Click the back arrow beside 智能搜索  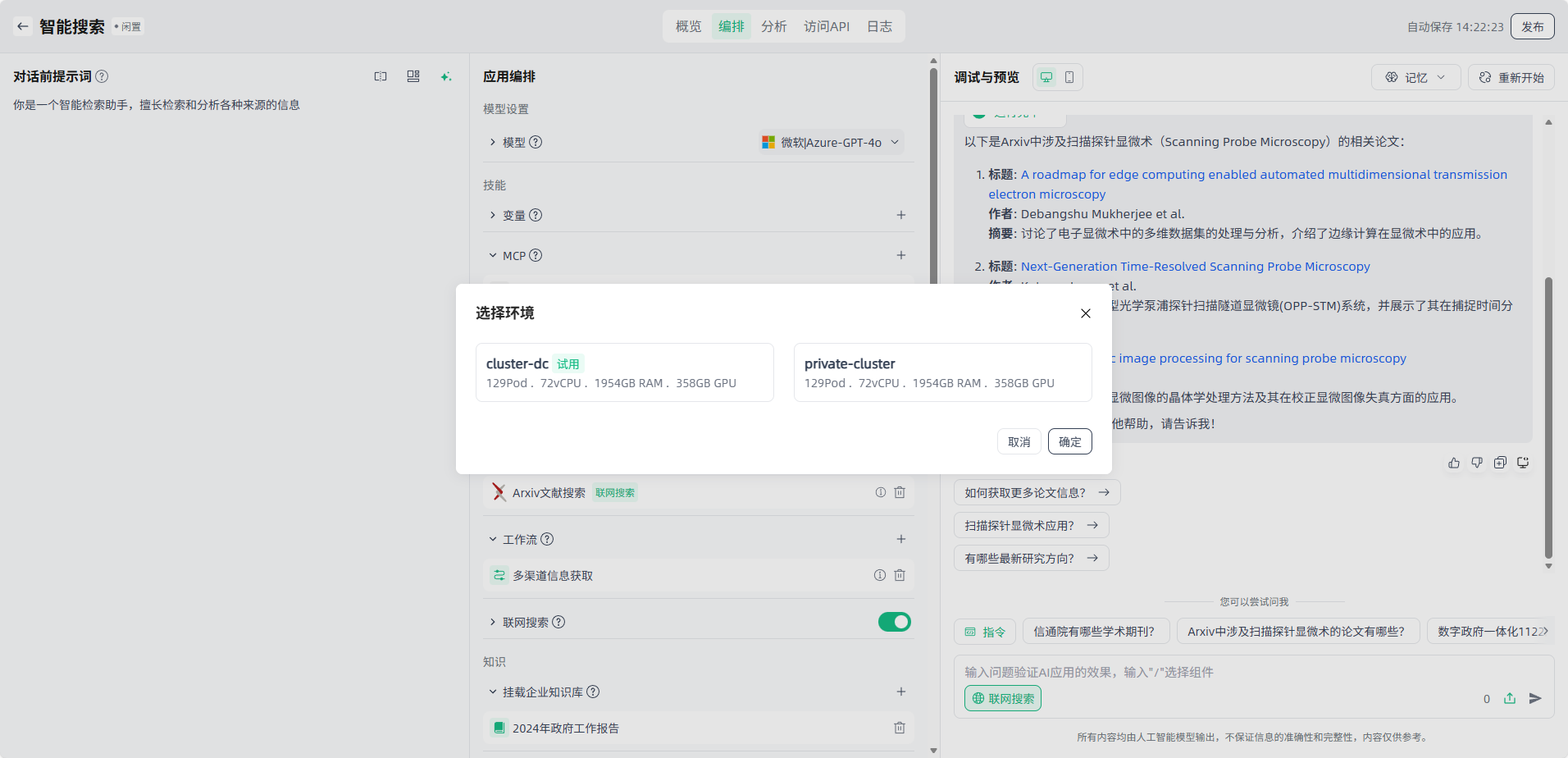click(23, 26)
